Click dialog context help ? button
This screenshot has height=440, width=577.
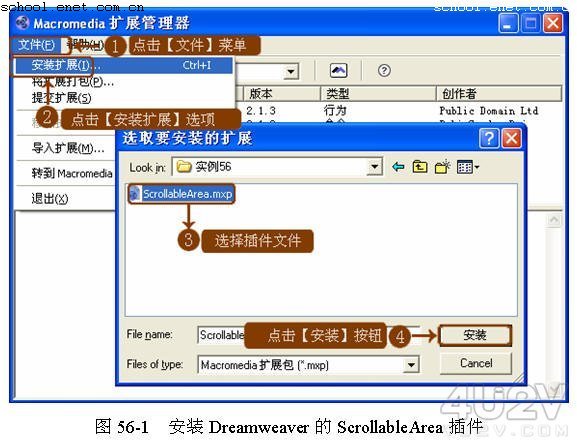pyautogui.click(x=489, y=139)
